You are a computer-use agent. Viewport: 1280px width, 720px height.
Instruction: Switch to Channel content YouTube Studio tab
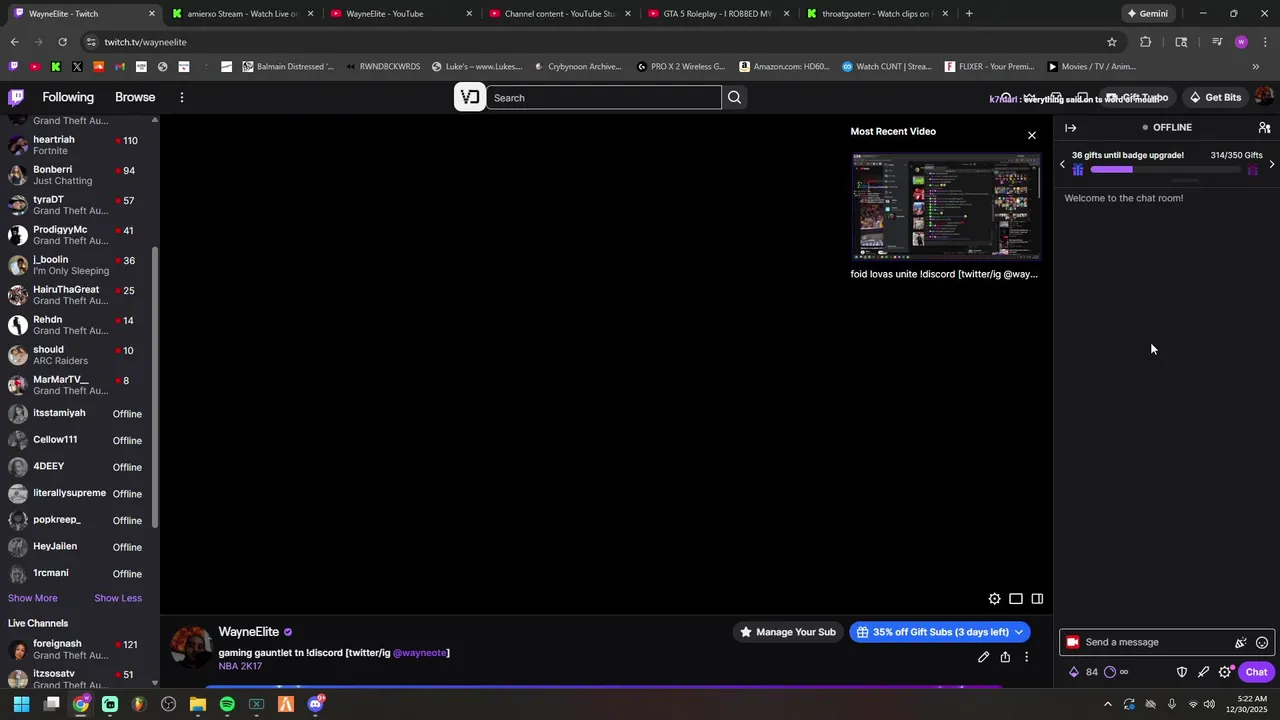pos(558,14)
